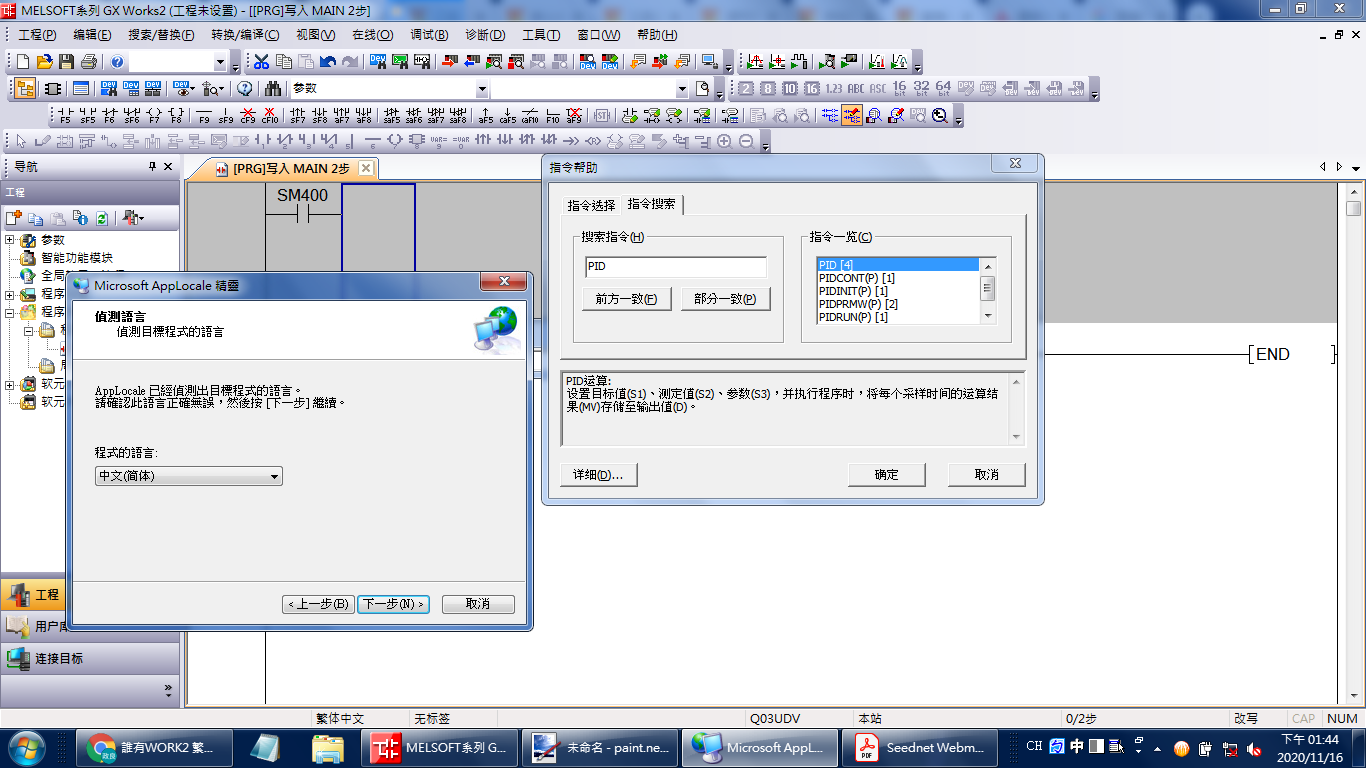Toggle the navigation pane pin icon
The width and height of the screenshot is (1366, 768).
click(x=153, y=167)
